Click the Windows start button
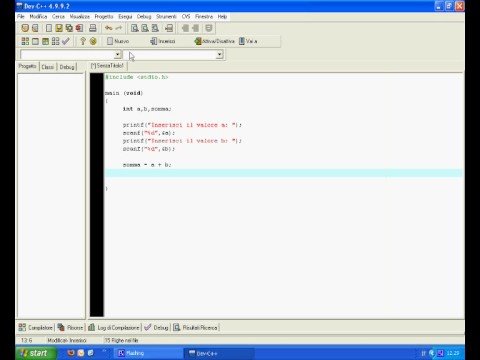The image size is (480, 360). click(x=36, y=353)
